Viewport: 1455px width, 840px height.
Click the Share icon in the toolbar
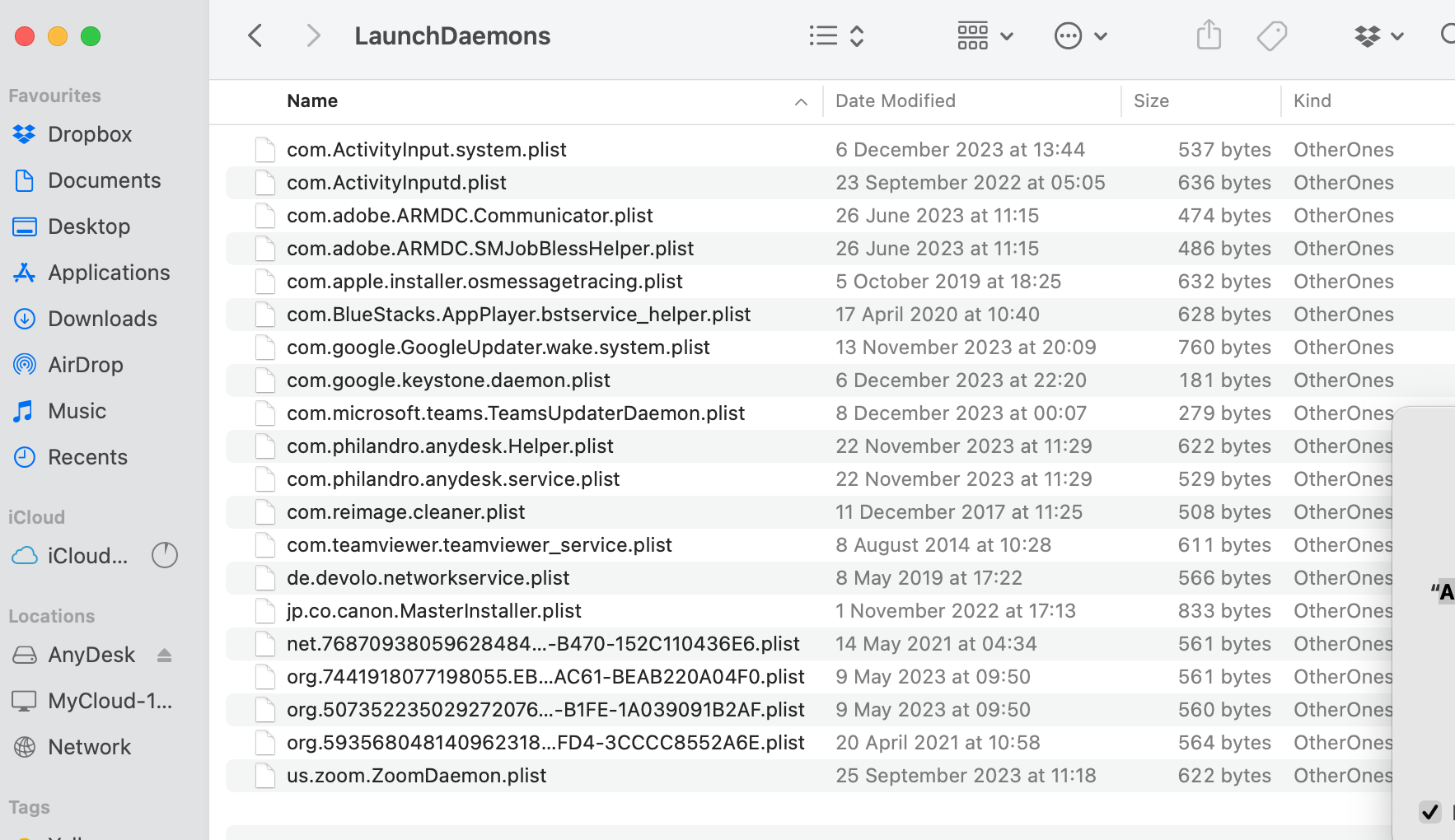1208,35
